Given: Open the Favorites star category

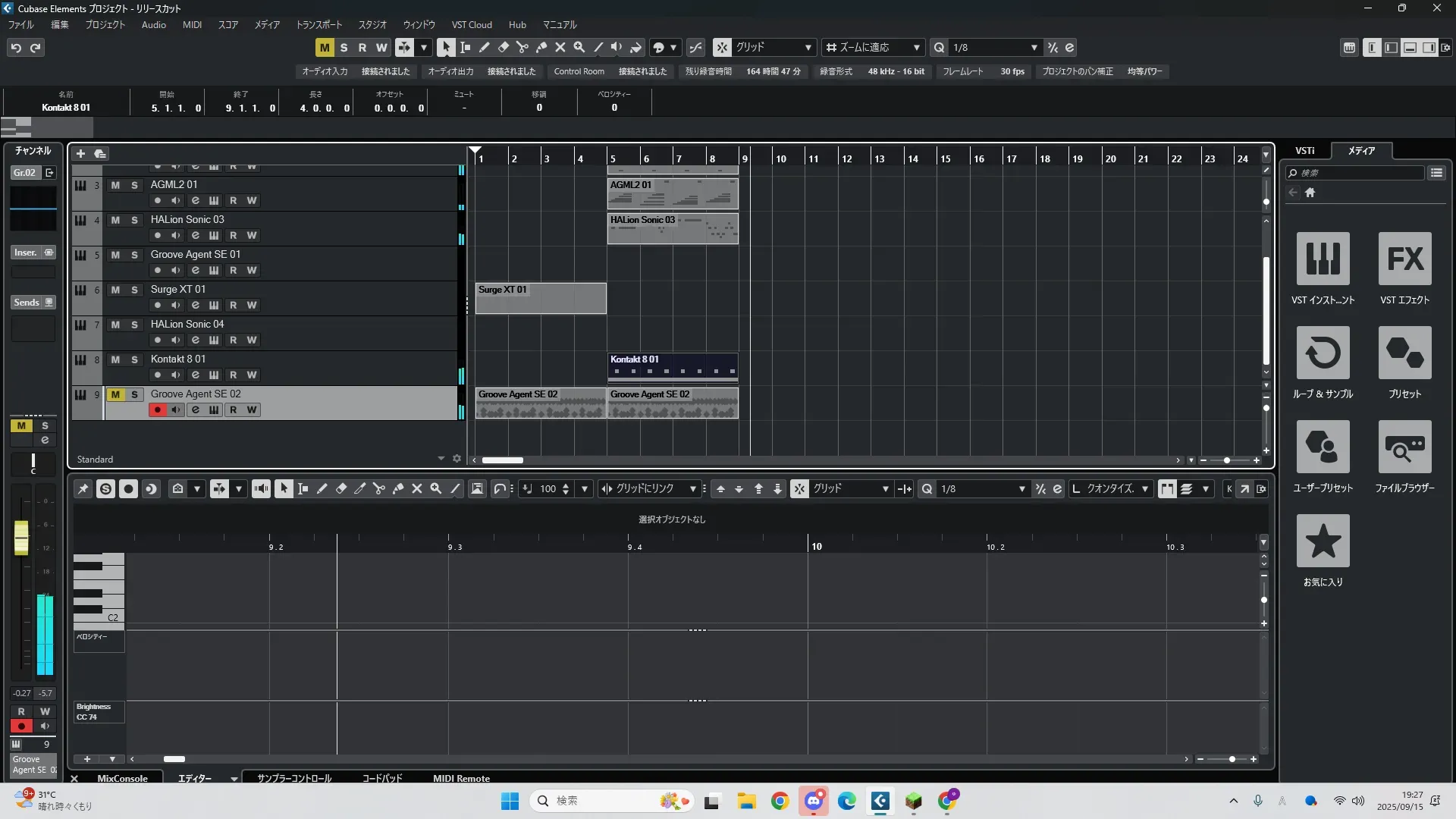Looking at the screenshot, I should (1323, 541).
